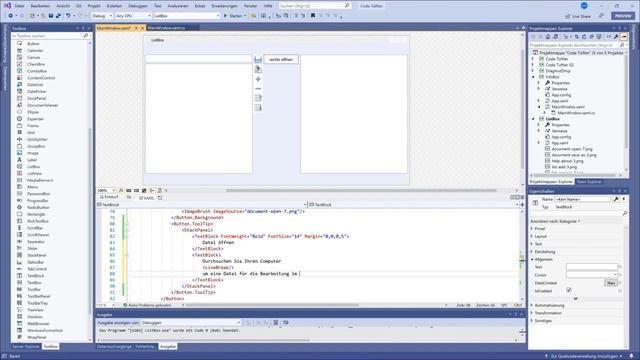Viewport: 640px width, 360px height.
Task: Select WrapPanel in the Toolbox
Action: point(37,337)
